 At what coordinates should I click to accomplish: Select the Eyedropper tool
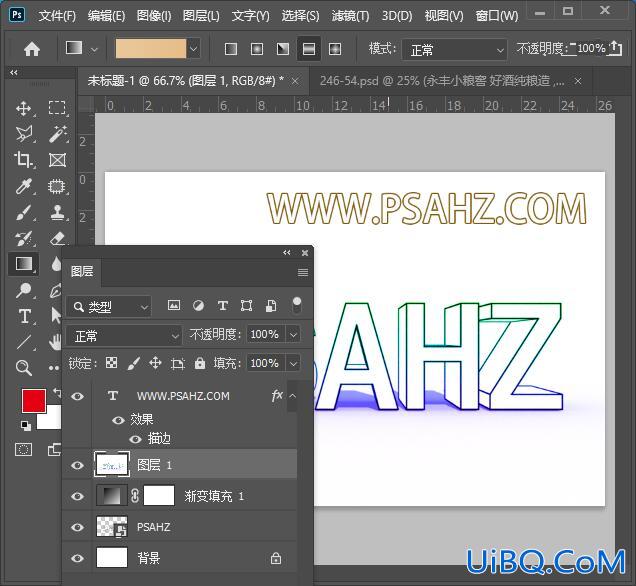click(24, 186)
